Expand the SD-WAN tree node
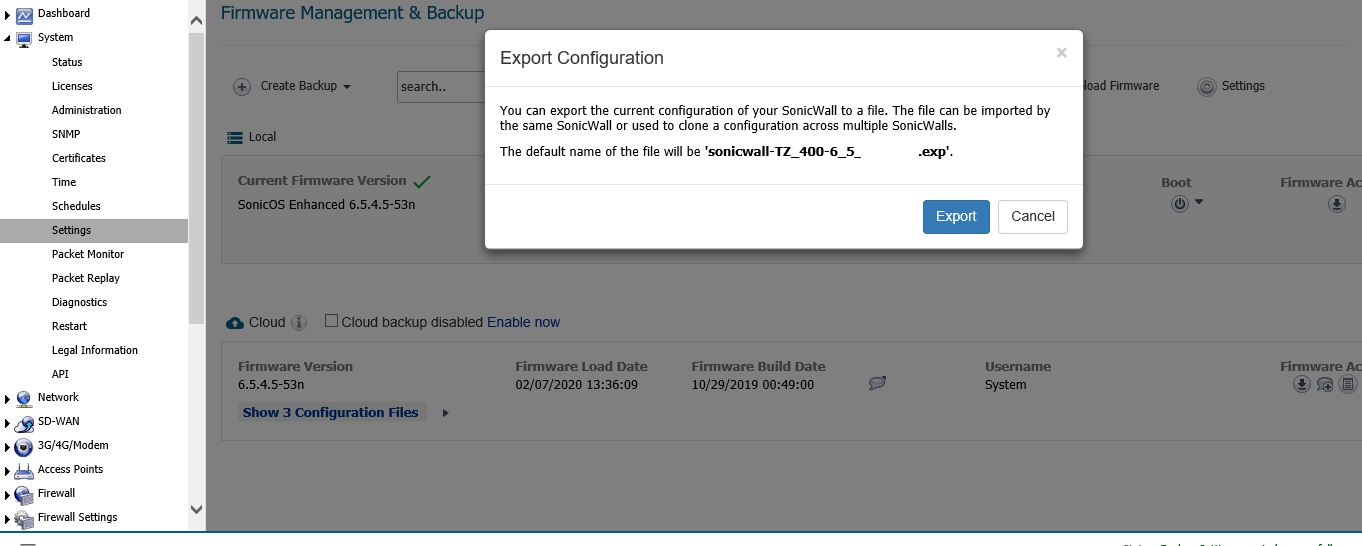The image size is (1362, 546). (8, 423)
